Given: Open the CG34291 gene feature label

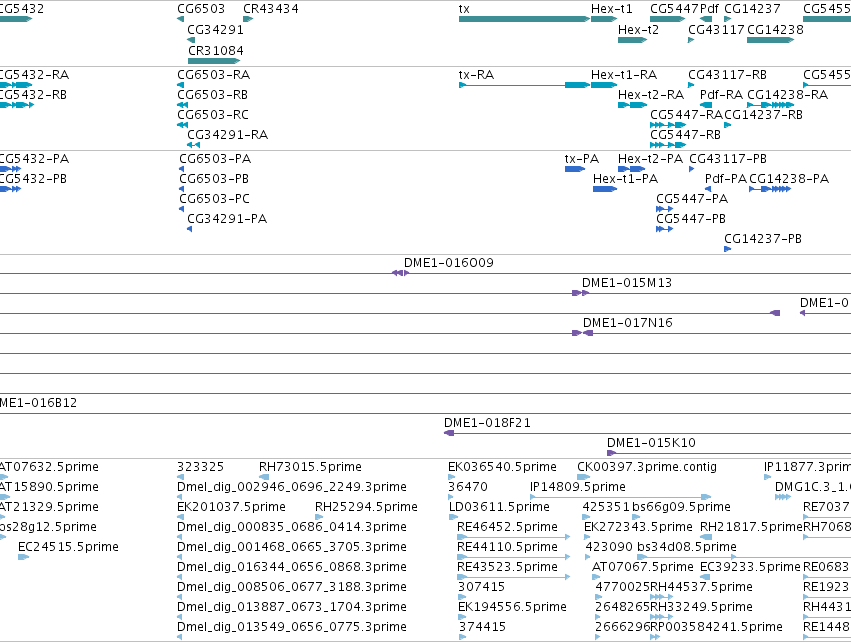Looking at the screenshot, I should pyautogui.click(x=215, y=29).
